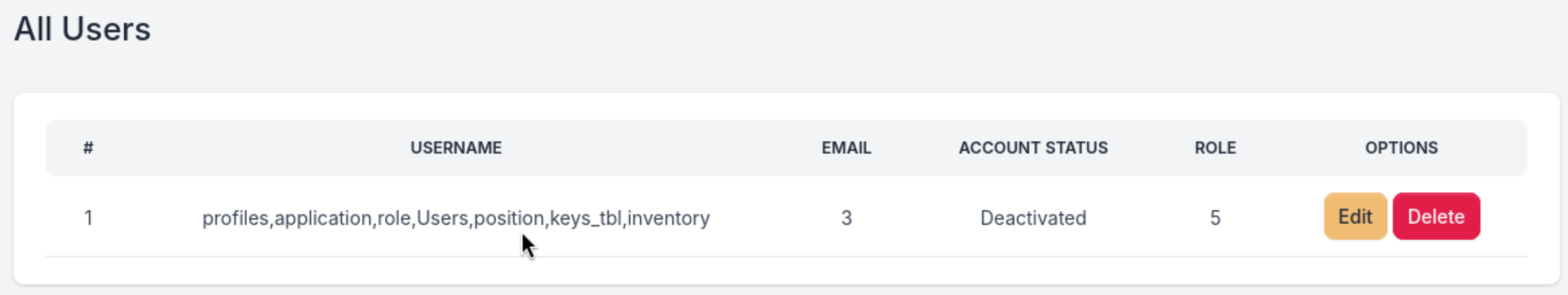Click the USERNAME column header
The image size is (1568, 295).
tap(456, 148)
